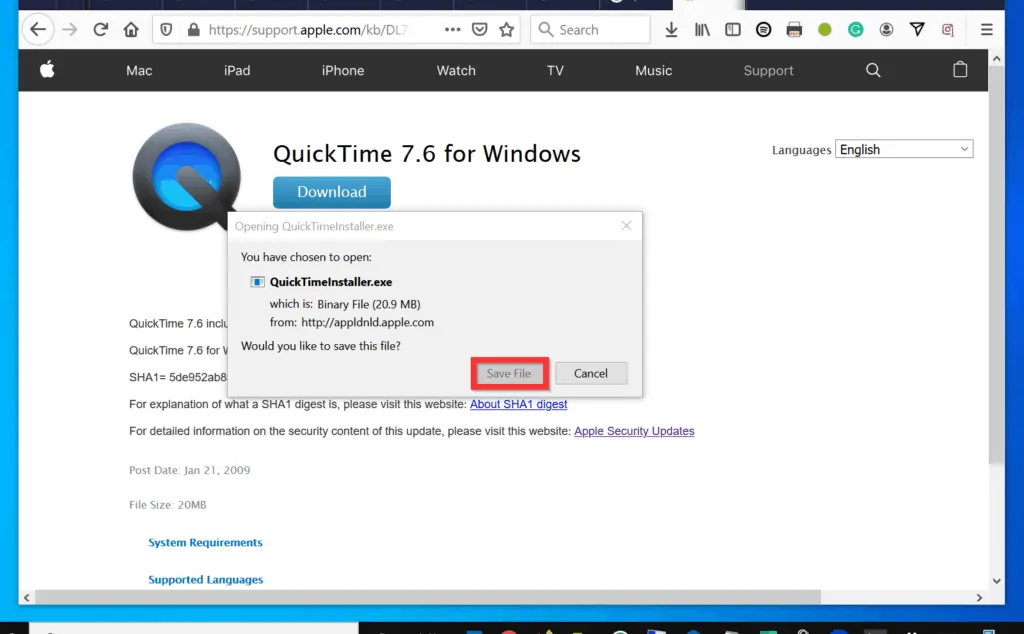Bookmark this page with star icon
This screenshot has width=1024, height=634.
[506, 29]
